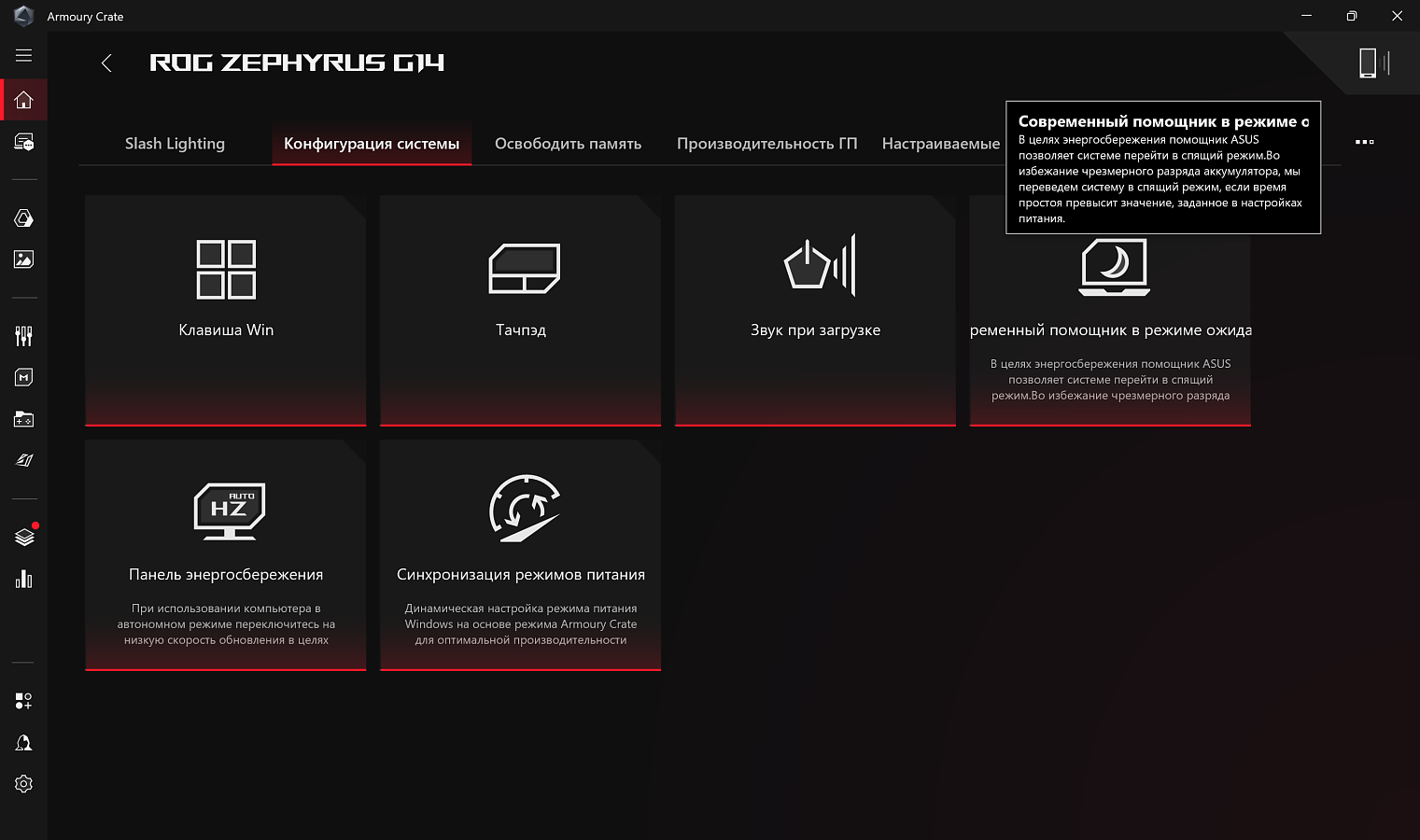The width and height of the screenshot is (1420, 840).
Task: Toggle the Панель энергосбережения card
Action: click(225, 555)
